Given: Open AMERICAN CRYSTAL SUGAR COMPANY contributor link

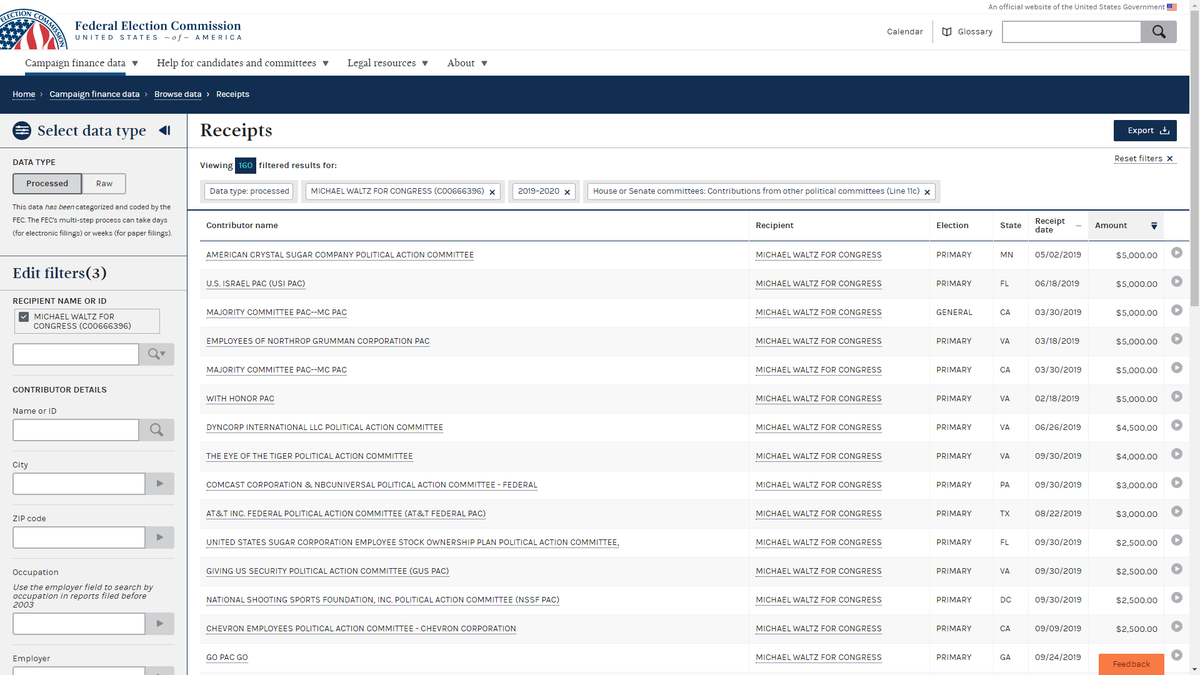Looking at the screenshot, I should tap(340, 255).
